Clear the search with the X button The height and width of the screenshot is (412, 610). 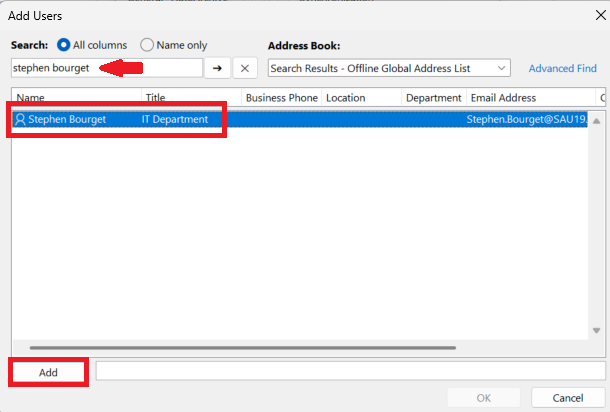click(x=245, y=68)
